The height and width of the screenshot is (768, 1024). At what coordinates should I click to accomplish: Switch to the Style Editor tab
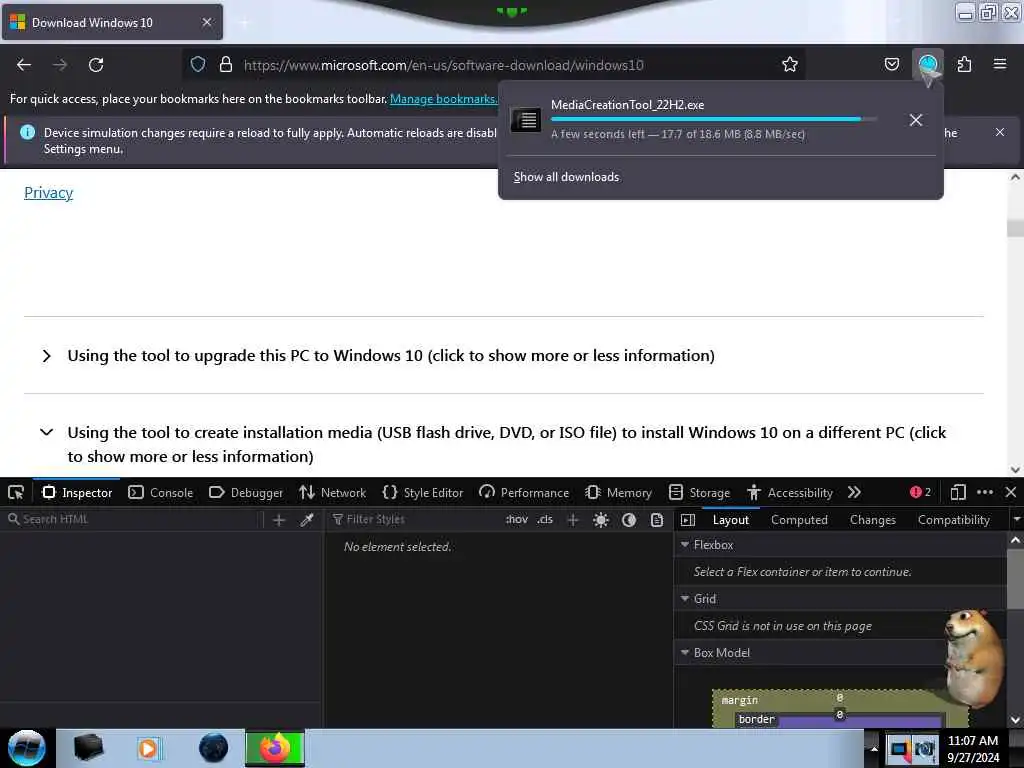(423, 492)
